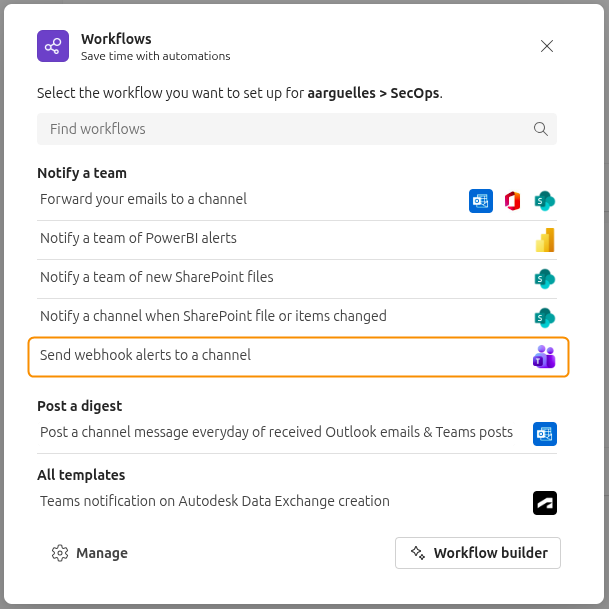Pick Teams notification on Autodesk Data Exchange

click(215, 501)
